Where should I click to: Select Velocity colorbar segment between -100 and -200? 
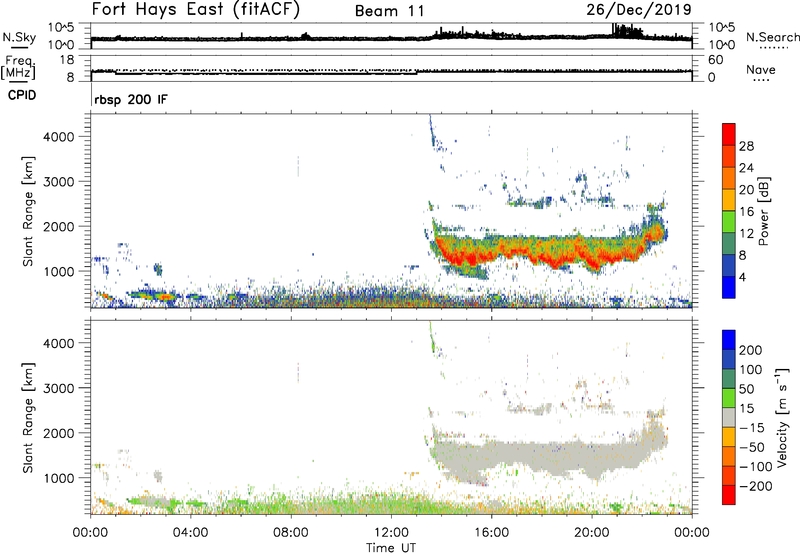point(729,475)
